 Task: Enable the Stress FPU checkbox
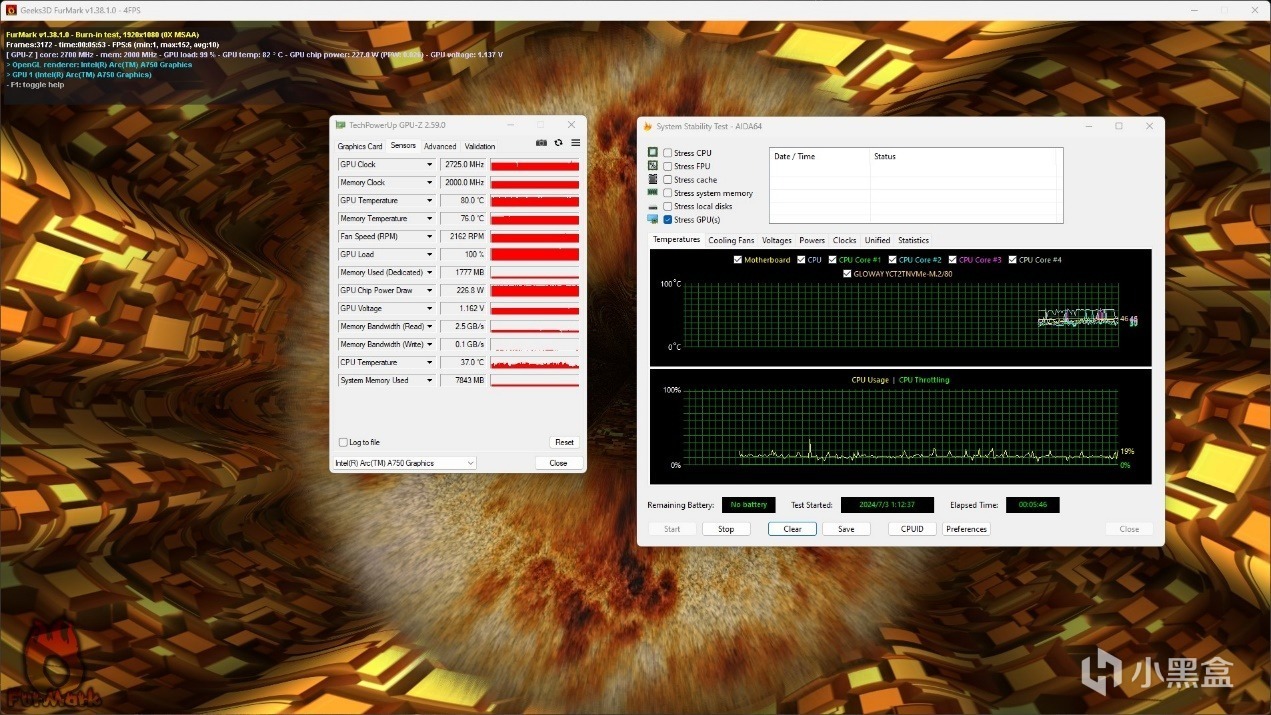(668, 166)
